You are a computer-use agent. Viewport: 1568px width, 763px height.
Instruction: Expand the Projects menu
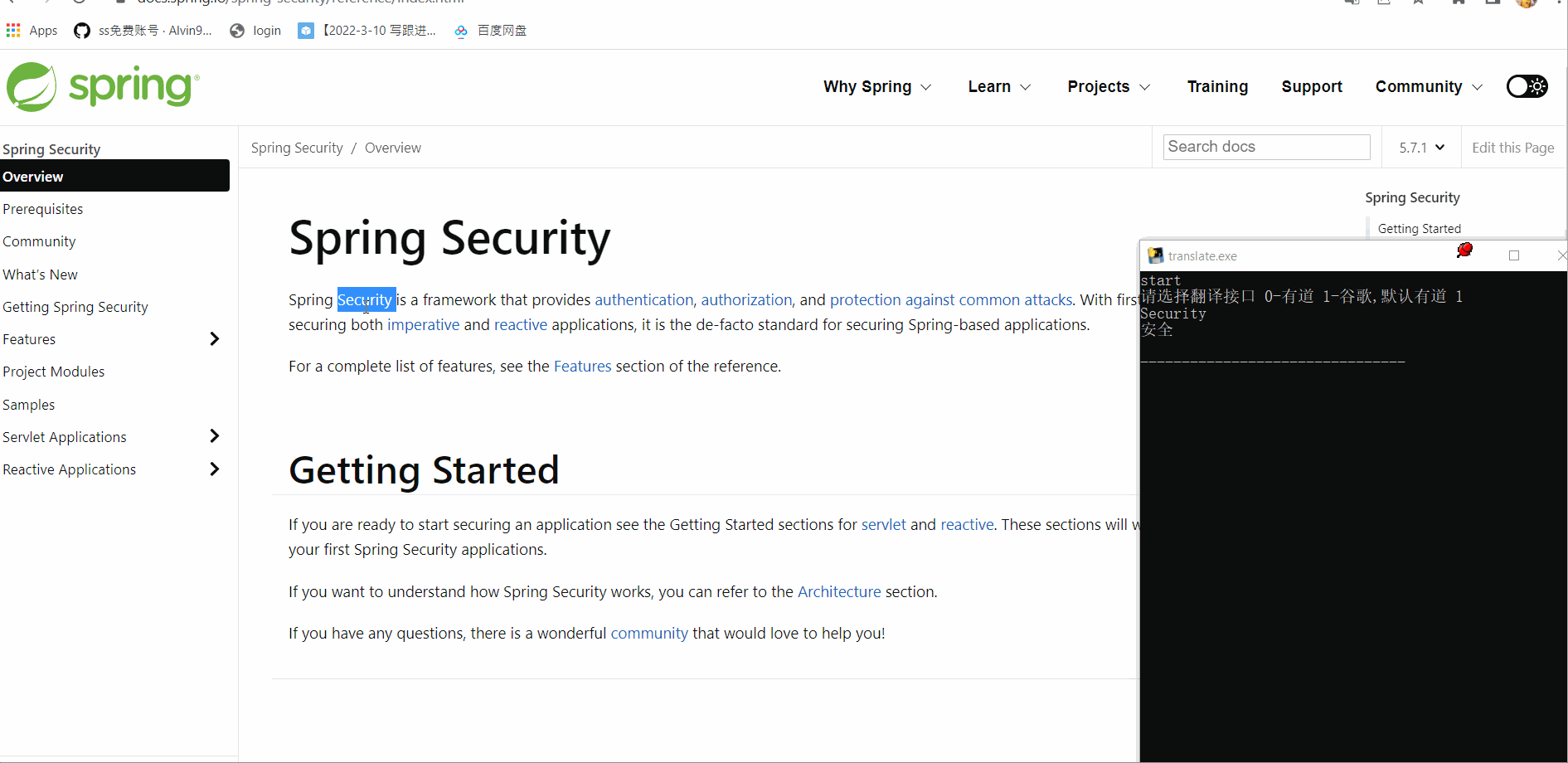point(1109,86)
